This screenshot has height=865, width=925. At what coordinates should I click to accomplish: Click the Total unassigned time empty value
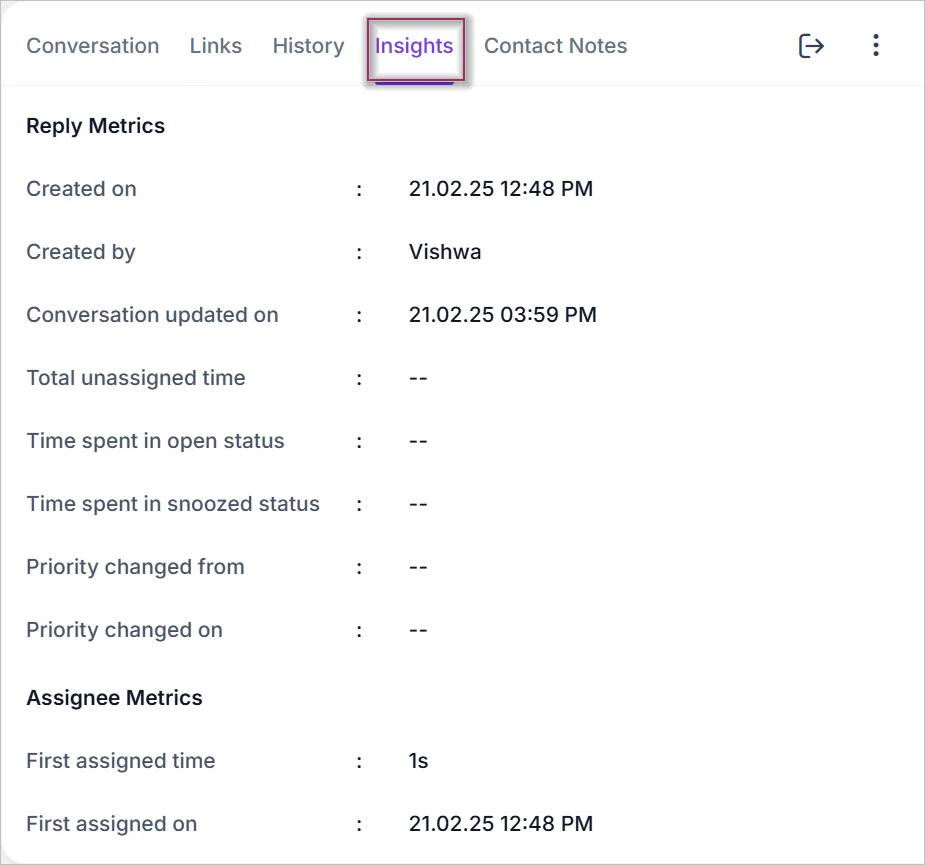tap(418, 378)
